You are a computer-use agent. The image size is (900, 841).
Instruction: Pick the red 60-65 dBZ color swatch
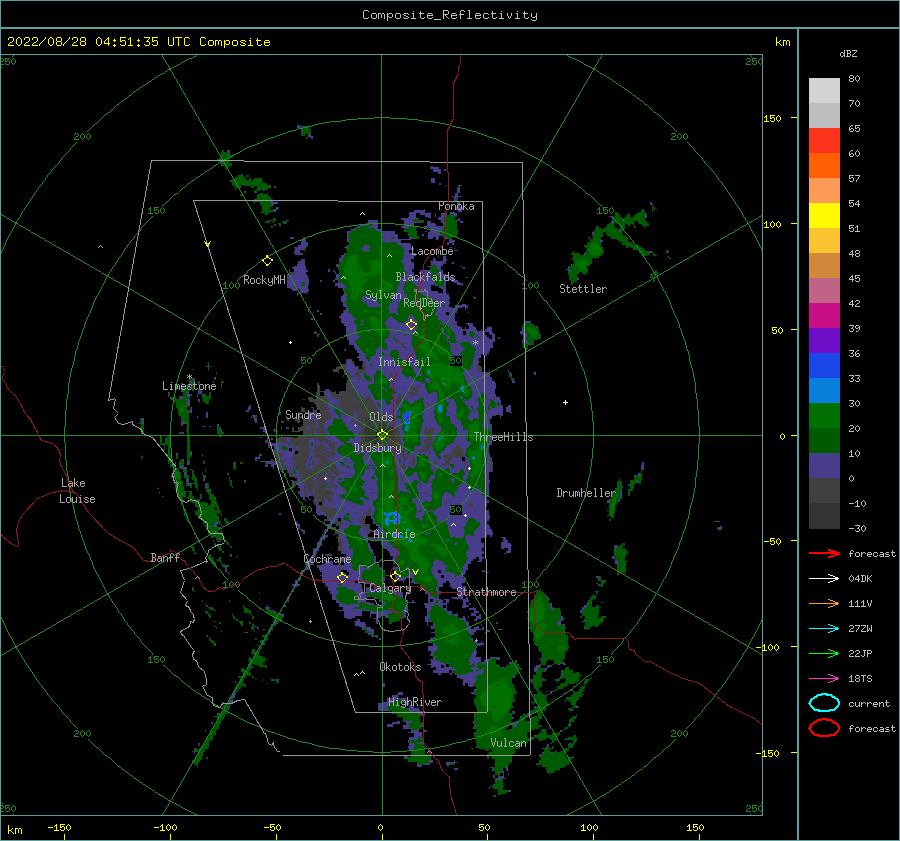pos(824,141)
